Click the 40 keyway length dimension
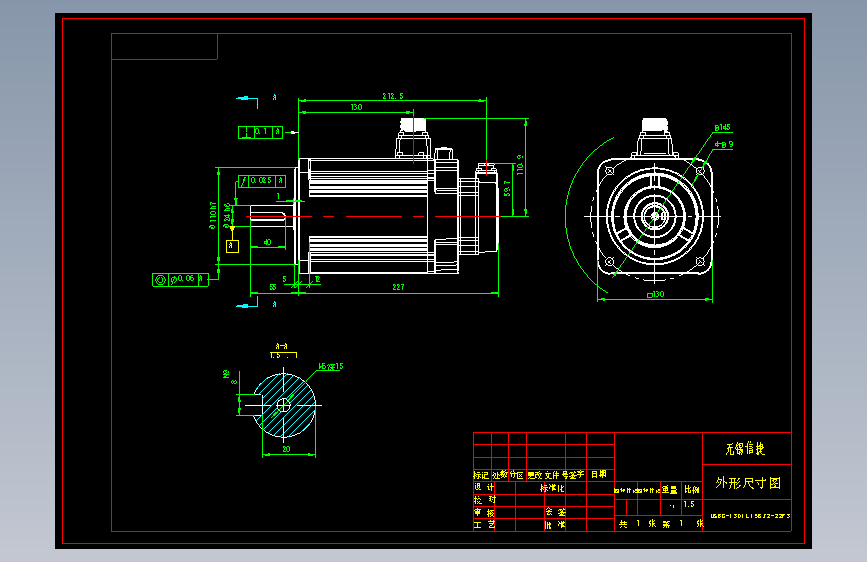 [x=267, y=242]
